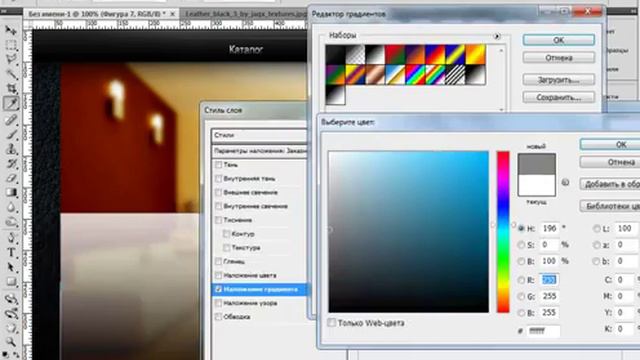This screenshot has height=360, width=640.
Task: Click the Добавить в образцы button
Action: click(x=610, y=184)
